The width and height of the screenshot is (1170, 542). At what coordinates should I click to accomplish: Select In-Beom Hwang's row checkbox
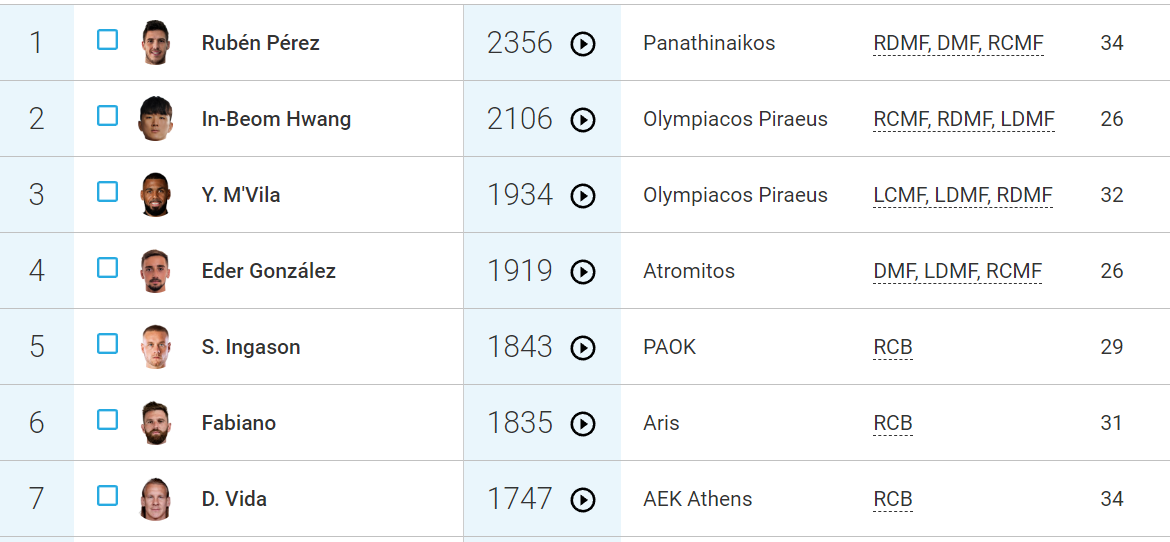tap(107, 116)
